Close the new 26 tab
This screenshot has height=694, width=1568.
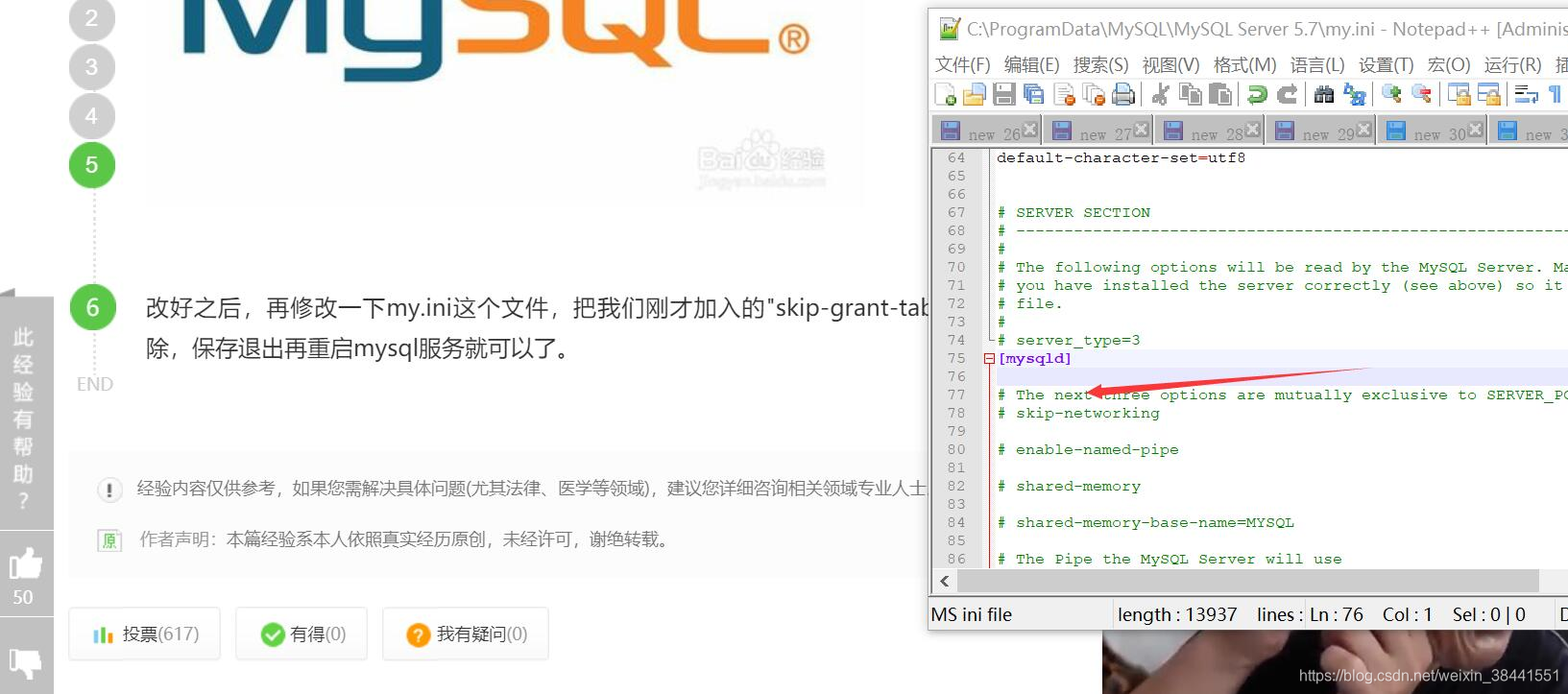1029,129
